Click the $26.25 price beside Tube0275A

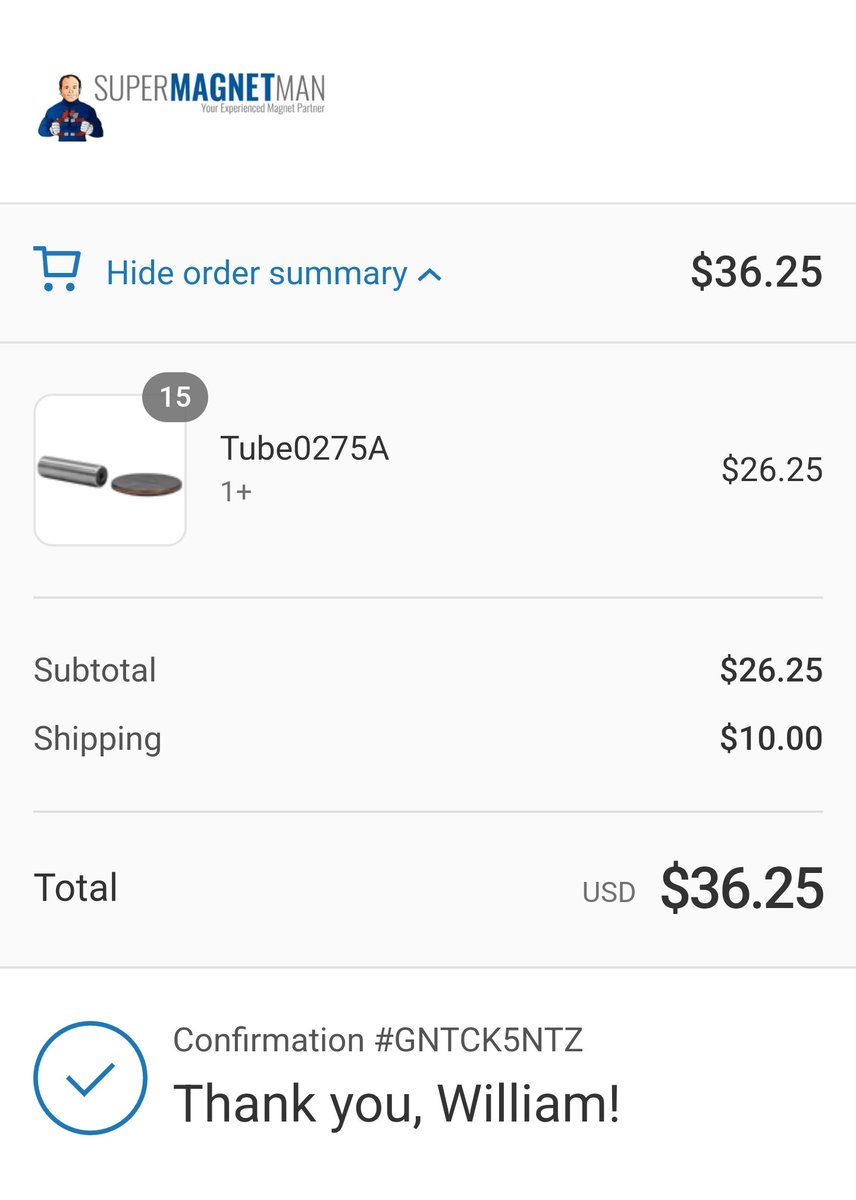(x=772, y=469)
